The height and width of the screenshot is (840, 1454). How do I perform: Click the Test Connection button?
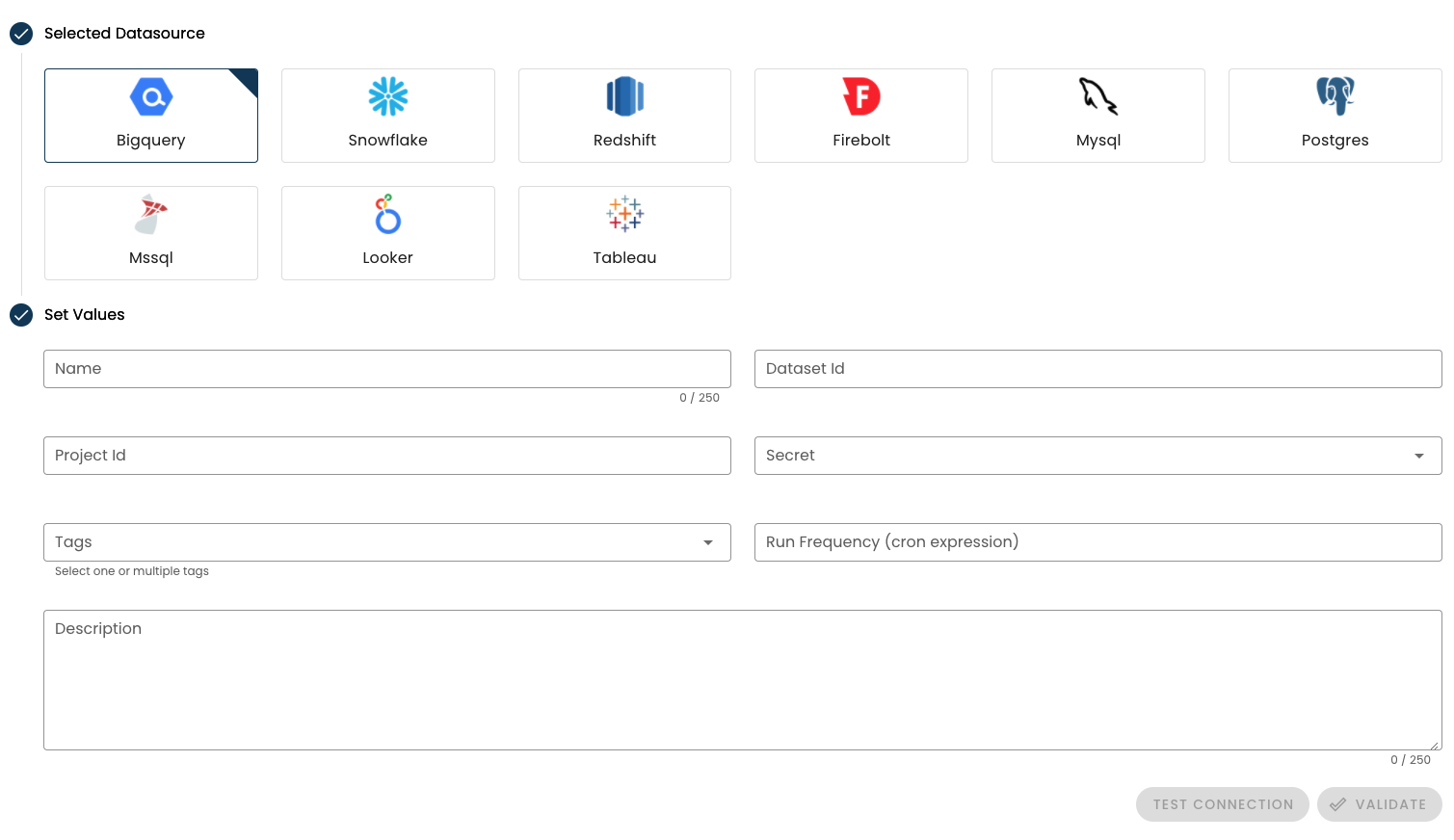pyautogui.click(x=1223, y=804)
